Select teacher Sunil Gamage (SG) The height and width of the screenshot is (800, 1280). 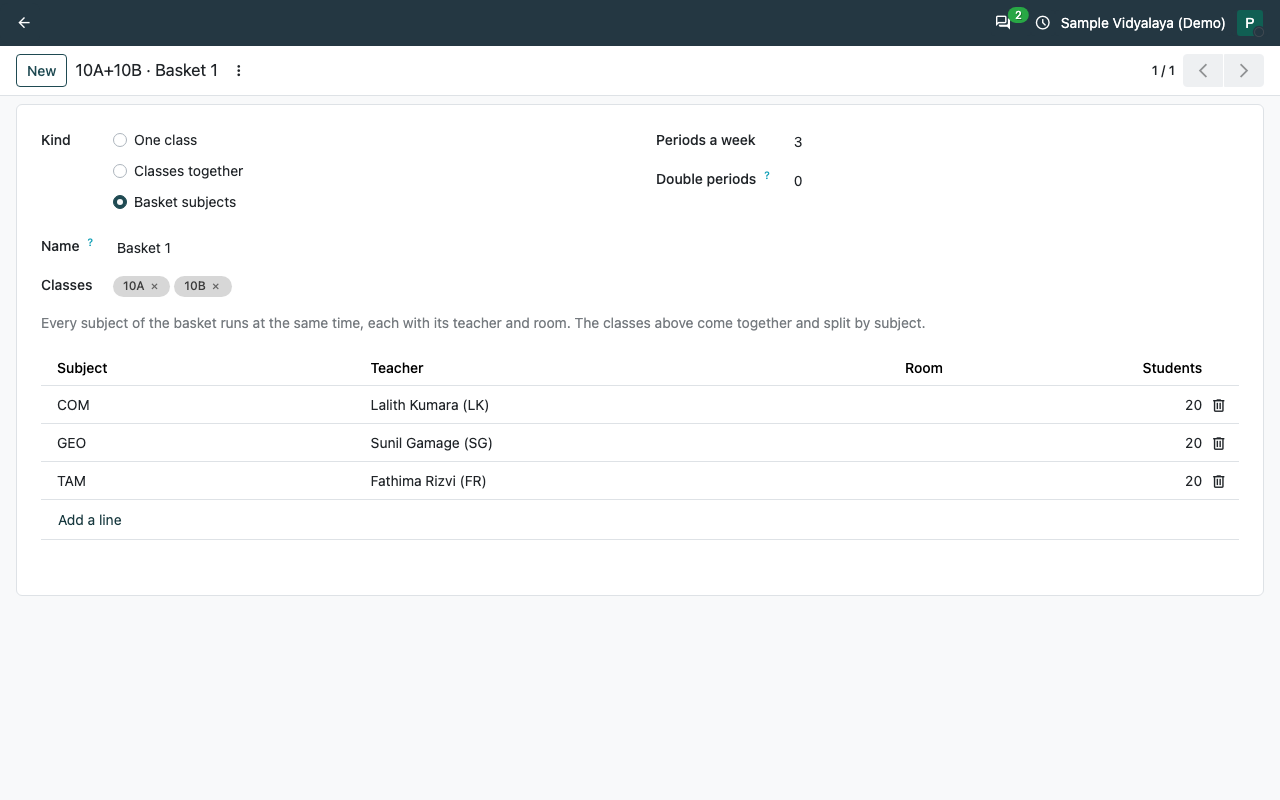pos(432,443)
